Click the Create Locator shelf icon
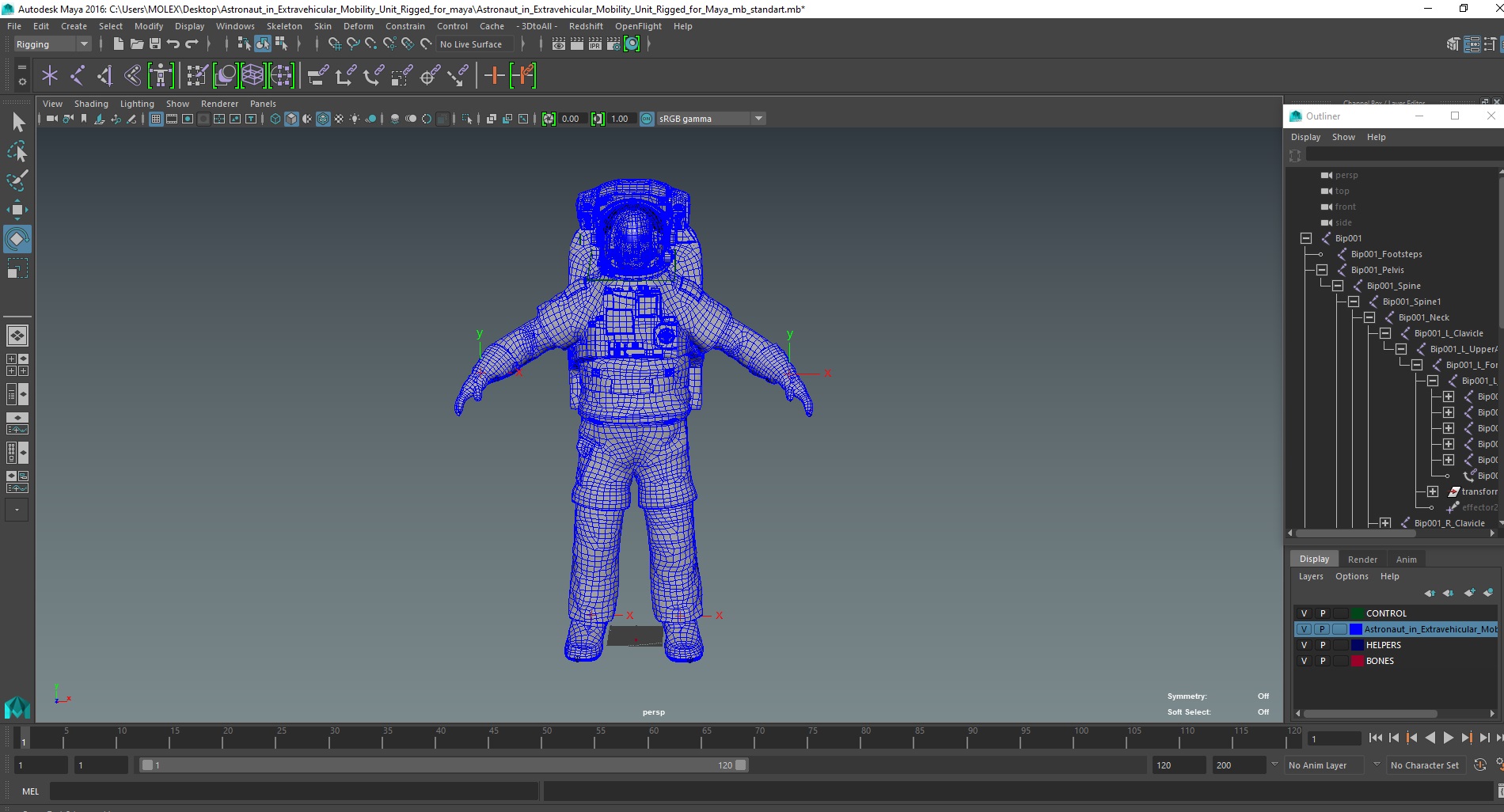 50,76
